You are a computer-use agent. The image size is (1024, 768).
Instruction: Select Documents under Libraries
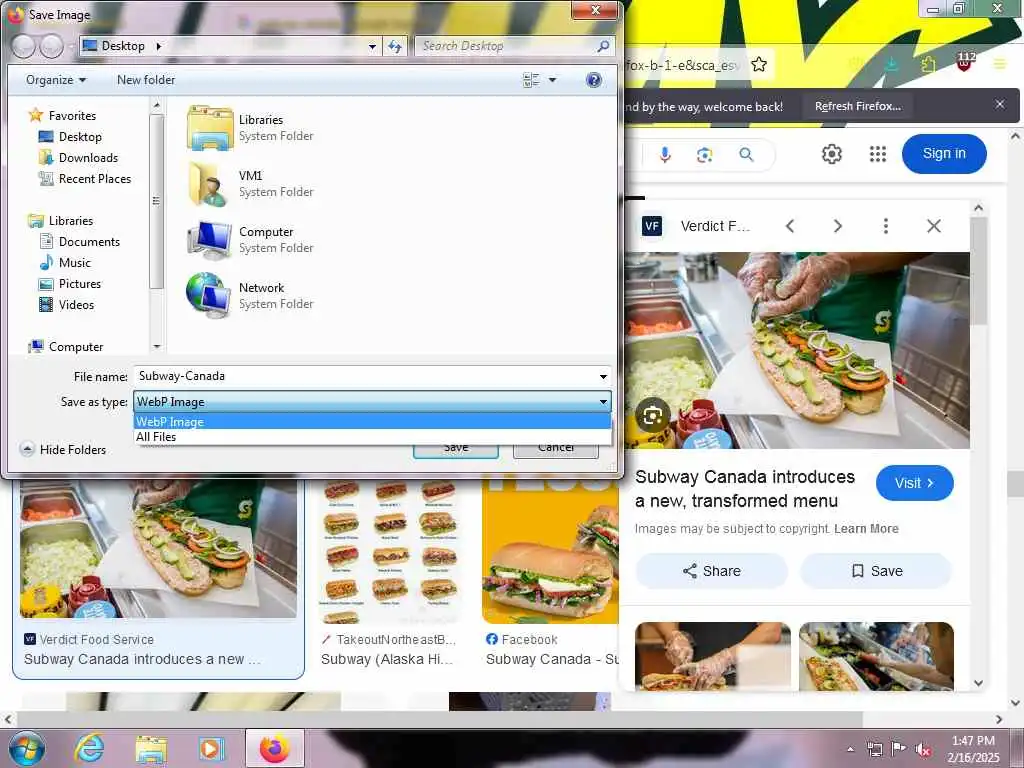80,242
